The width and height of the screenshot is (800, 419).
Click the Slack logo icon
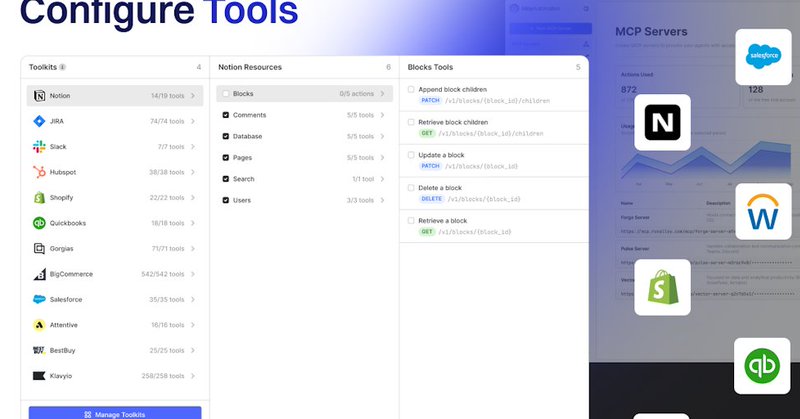(x=39, y=146)
